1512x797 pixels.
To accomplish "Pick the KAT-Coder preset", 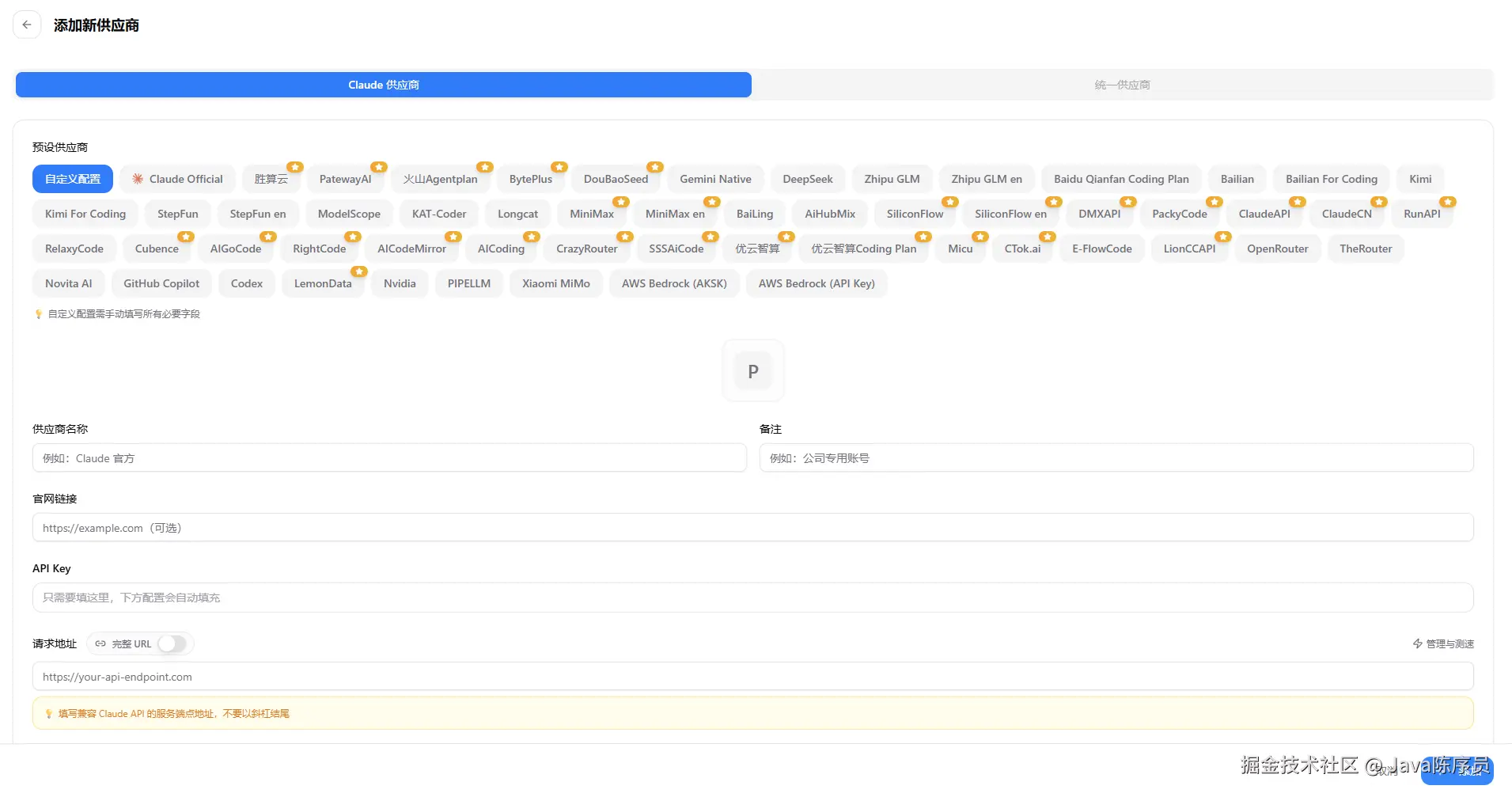I will (439, 214).
